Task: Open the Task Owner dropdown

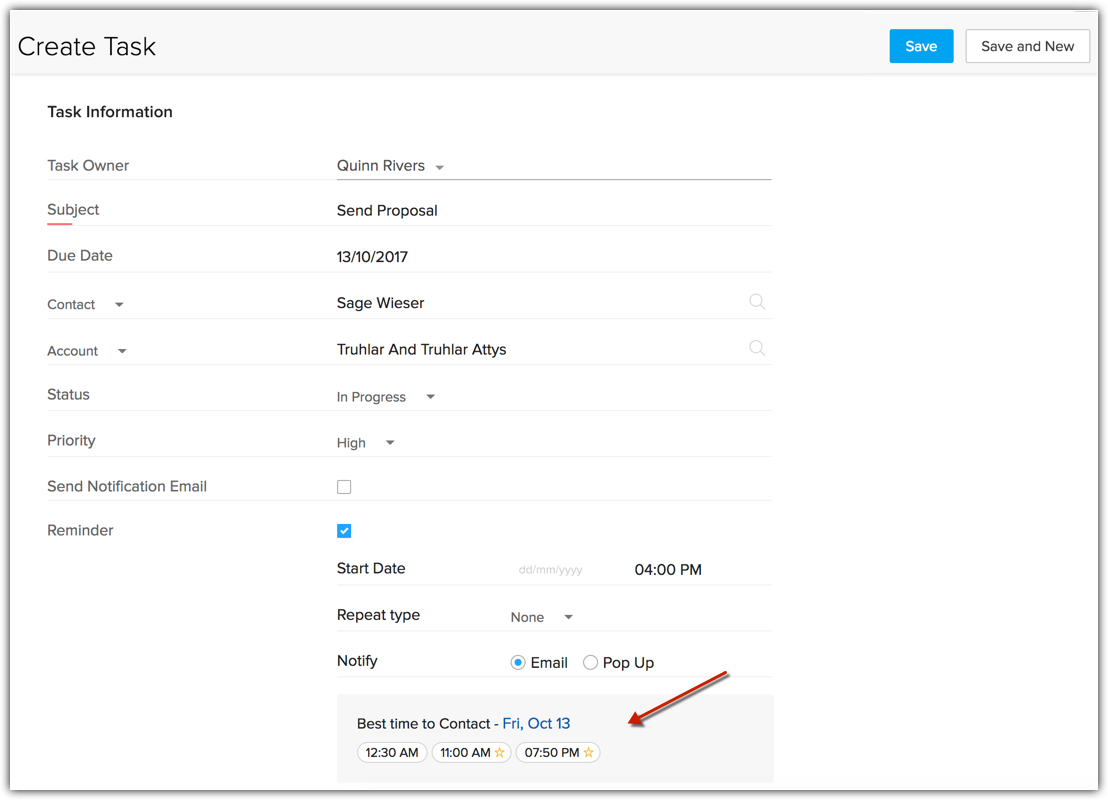Action: [440, 167]
